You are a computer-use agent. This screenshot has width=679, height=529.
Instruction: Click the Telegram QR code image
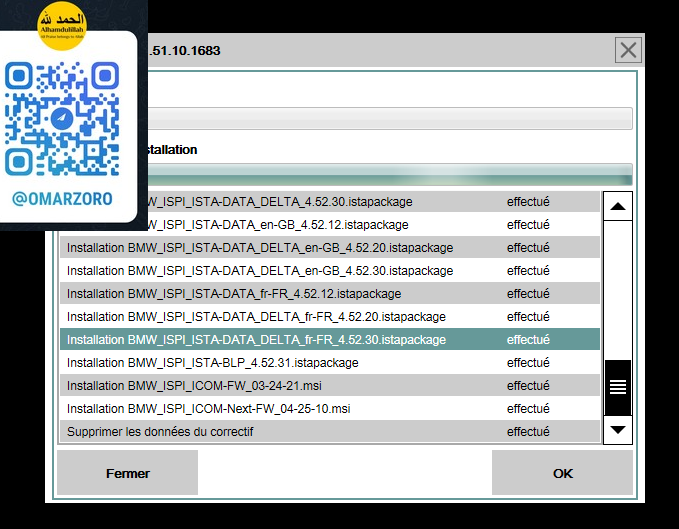pos(62,119)
